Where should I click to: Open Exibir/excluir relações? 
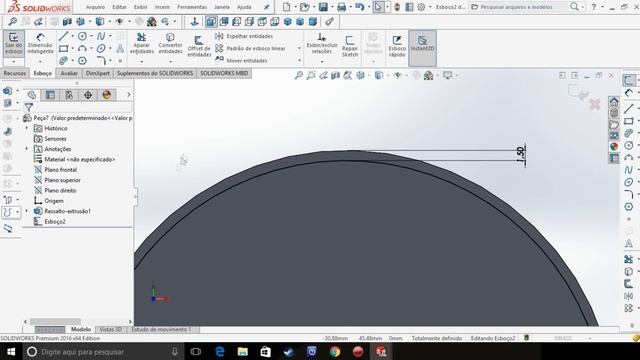(x=322, y=44)
